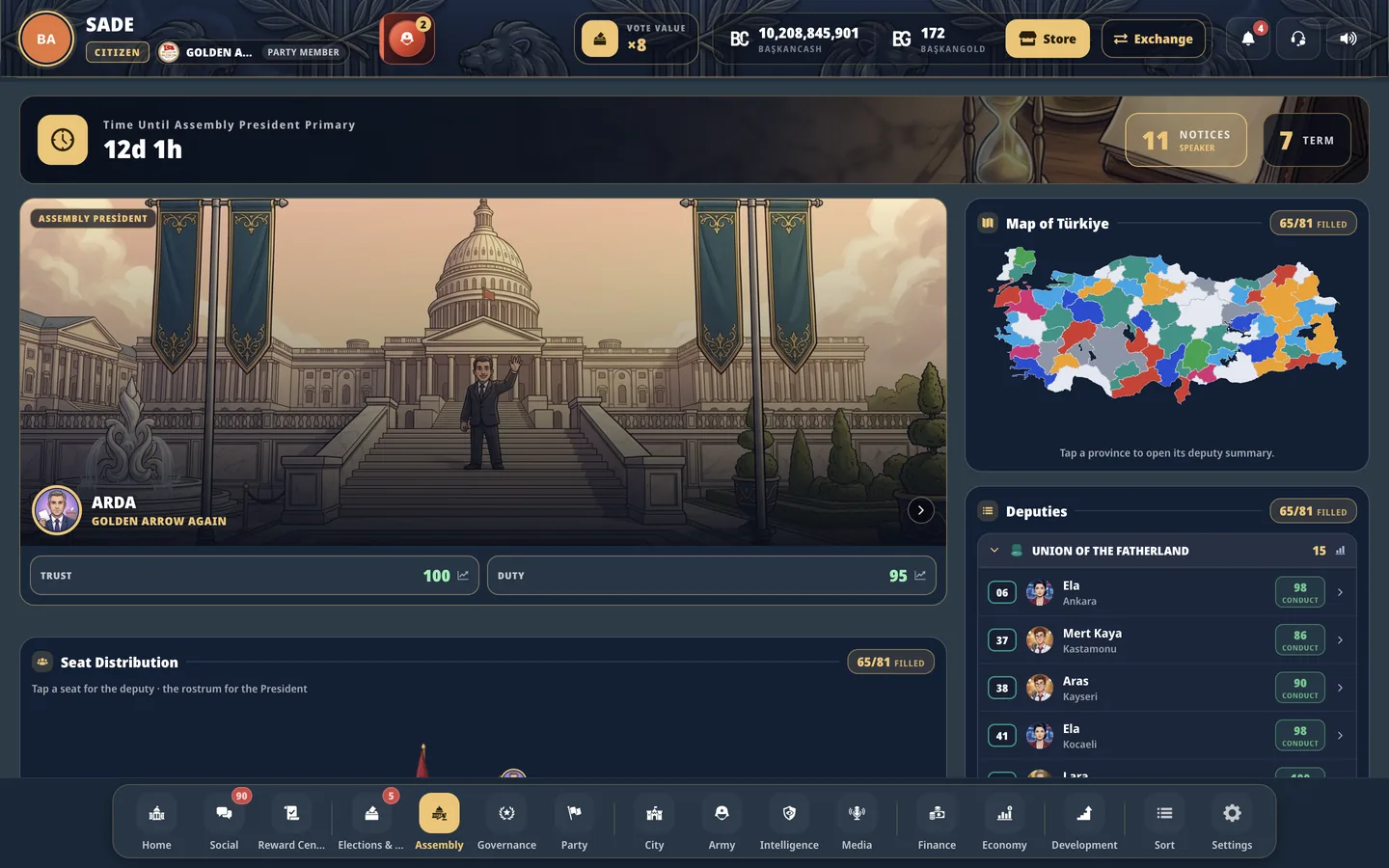Open the Exchange button

pyautogui.click(x=1154, y=39)
